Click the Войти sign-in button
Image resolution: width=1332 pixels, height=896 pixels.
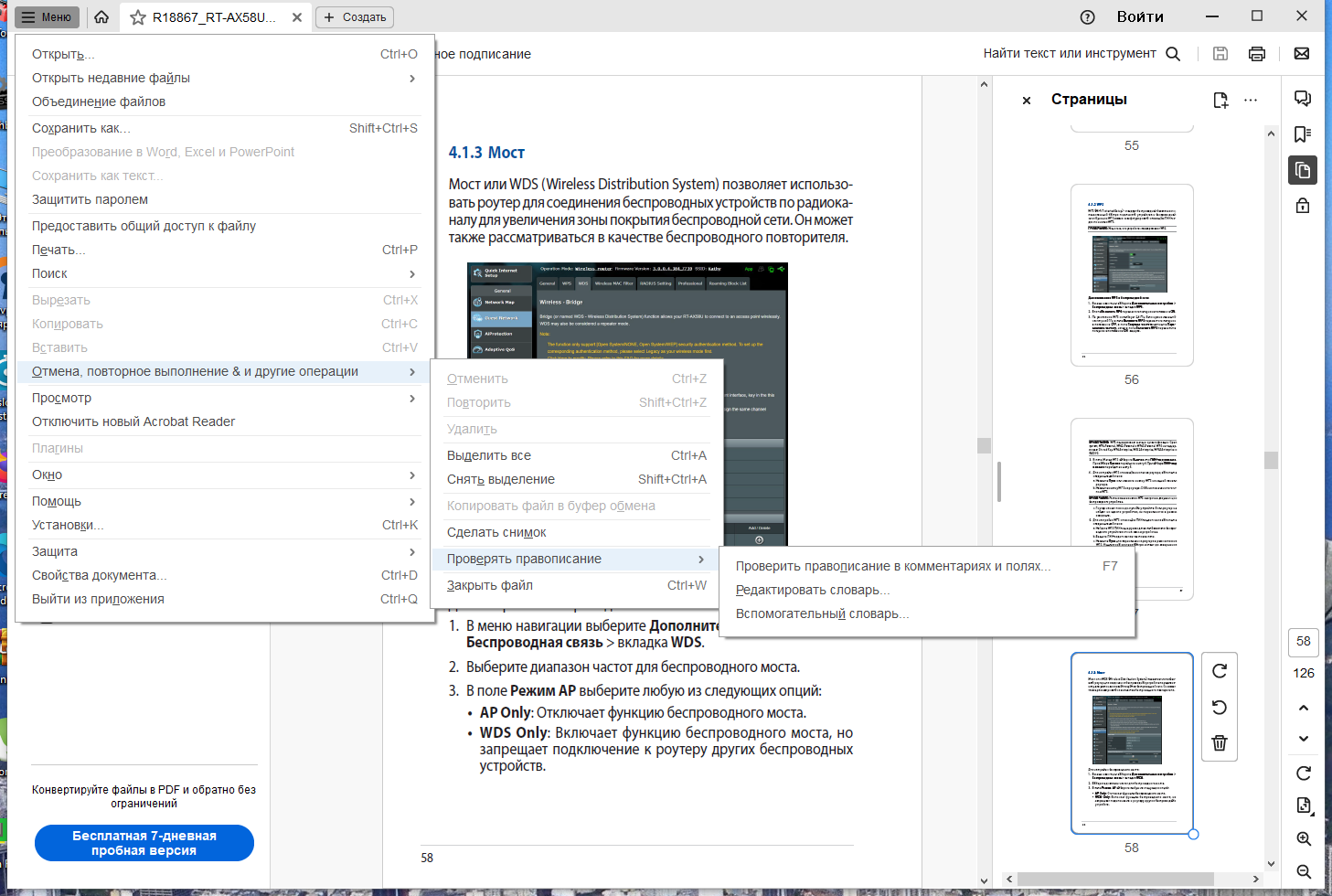[x=1140, y=17]
